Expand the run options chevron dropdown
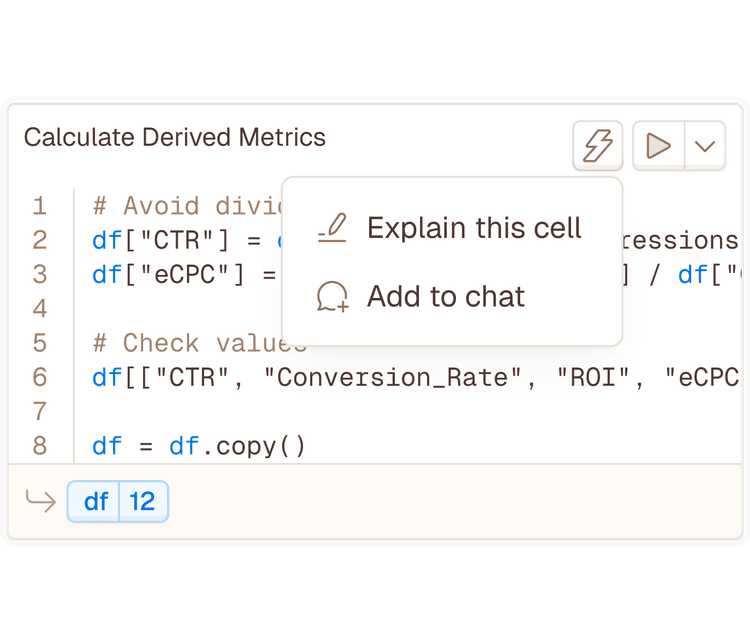750x643 pixels. (x=705, y=147)
